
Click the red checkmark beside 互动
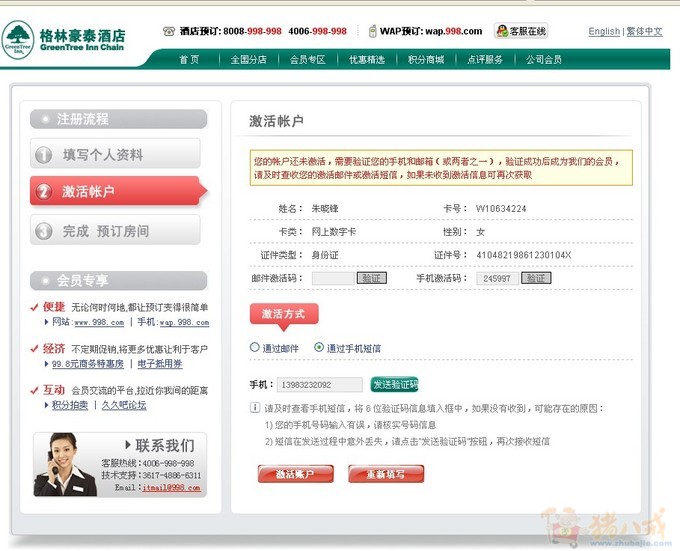34,390
